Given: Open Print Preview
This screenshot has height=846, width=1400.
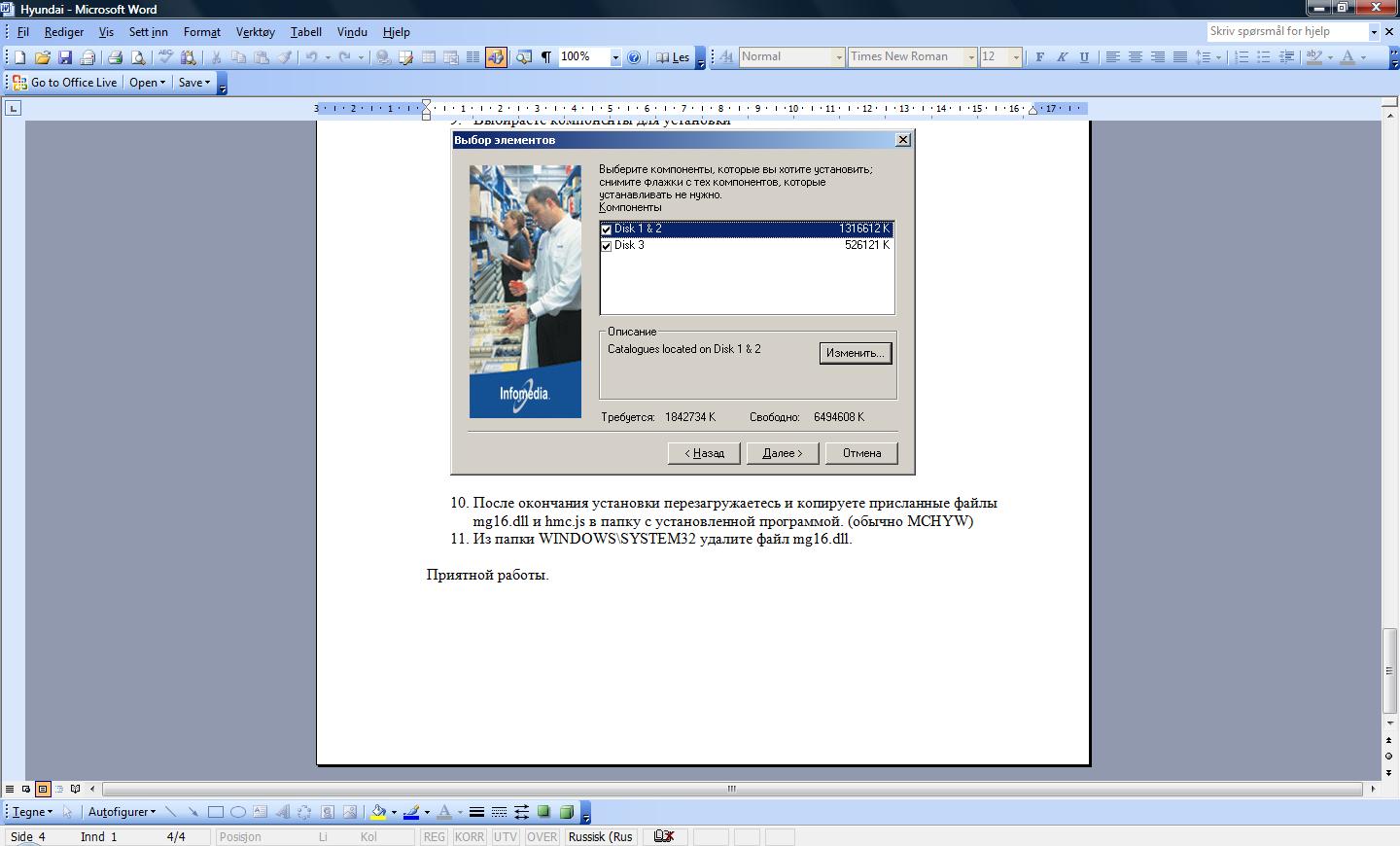Looking at the screenshot, I should tap(138, 57).
